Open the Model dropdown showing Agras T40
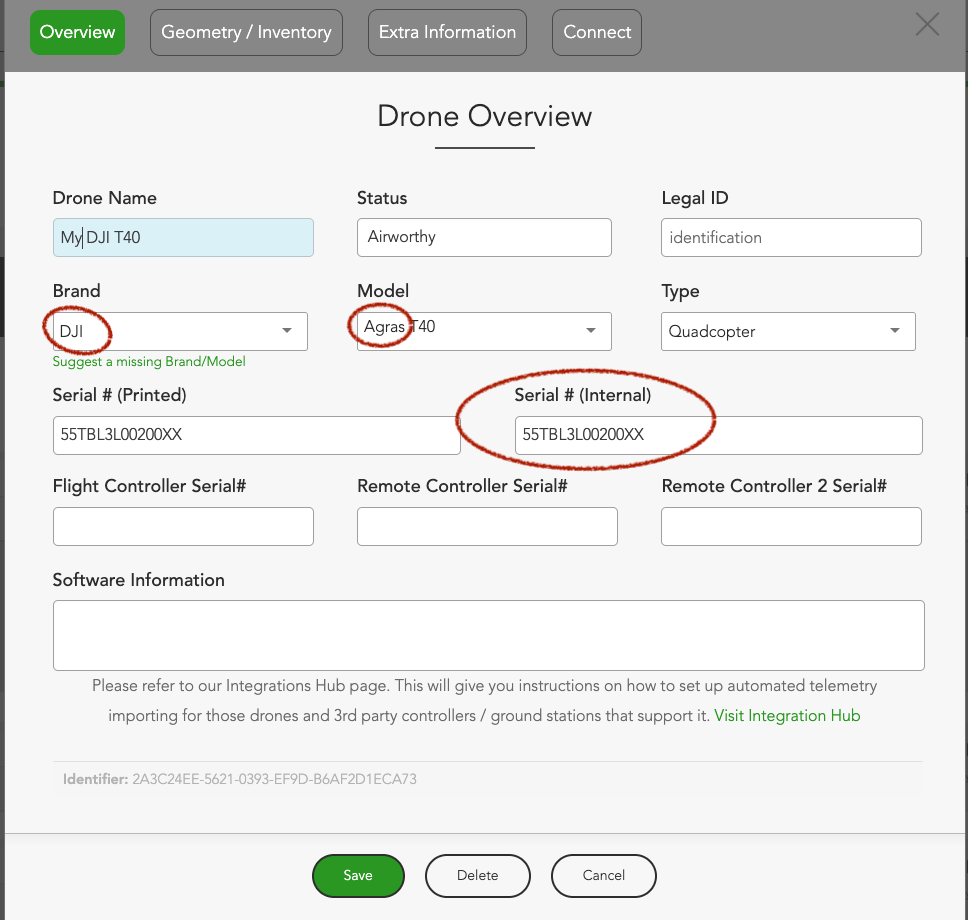Screen dimensions: 968x920 point(484,332)
